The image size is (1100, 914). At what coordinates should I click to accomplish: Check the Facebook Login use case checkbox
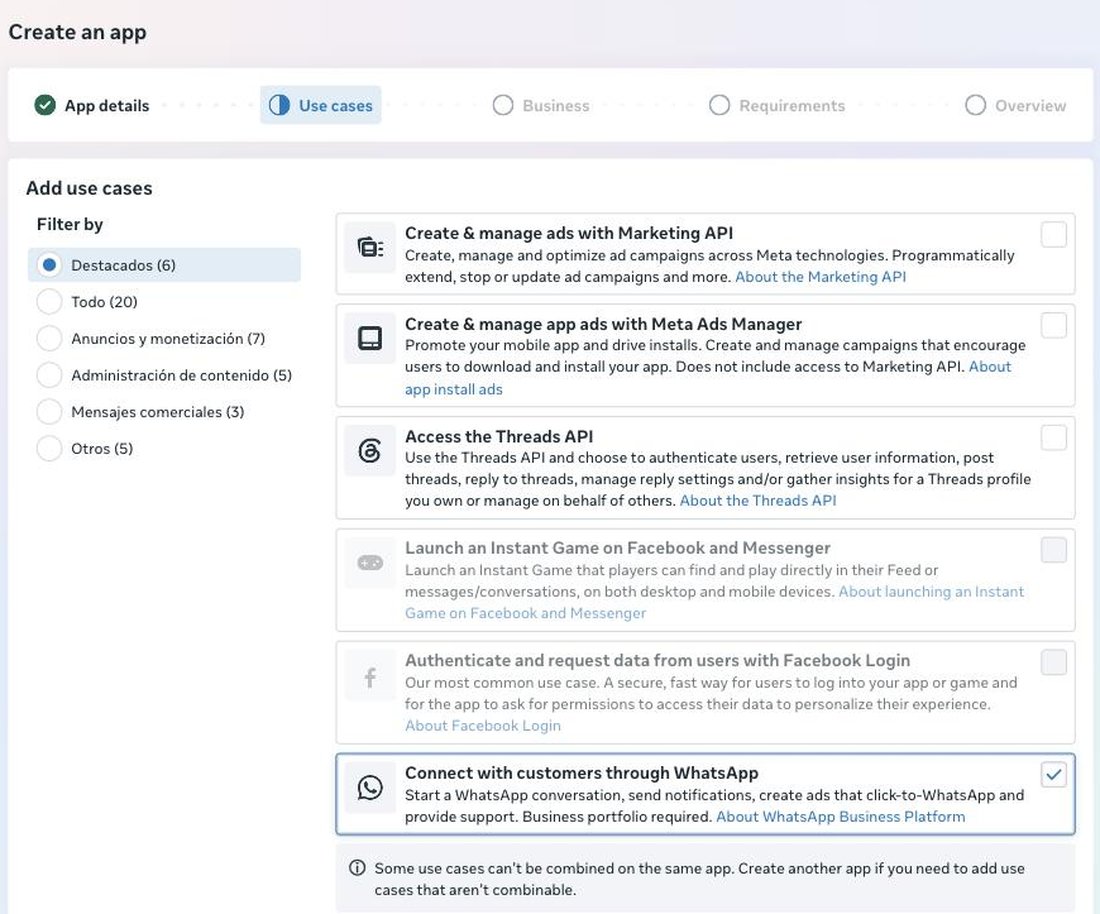pos(1054,662)
